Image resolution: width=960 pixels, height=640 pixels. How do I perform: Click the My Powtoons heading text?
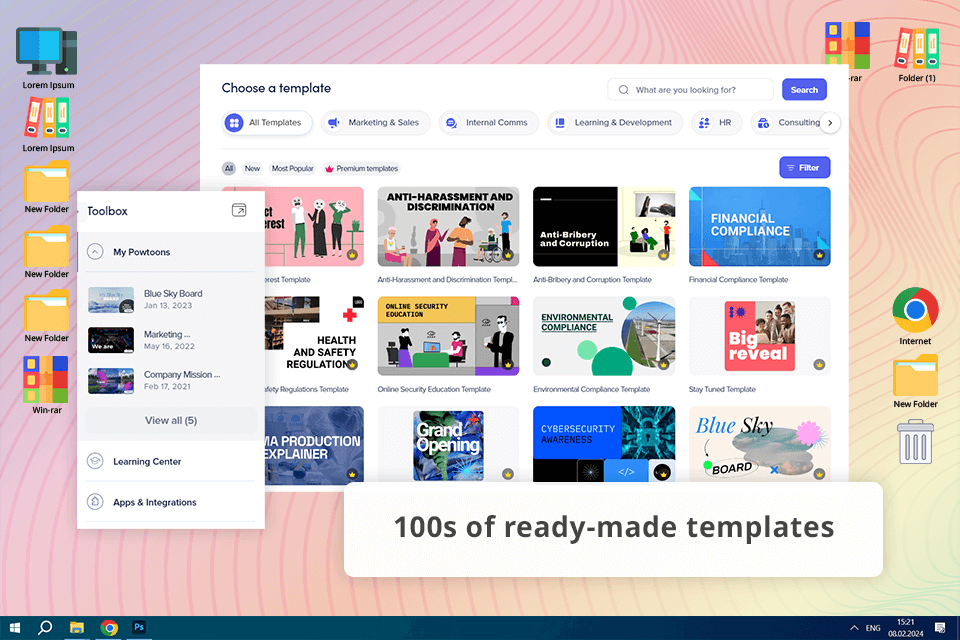[141, 252]
